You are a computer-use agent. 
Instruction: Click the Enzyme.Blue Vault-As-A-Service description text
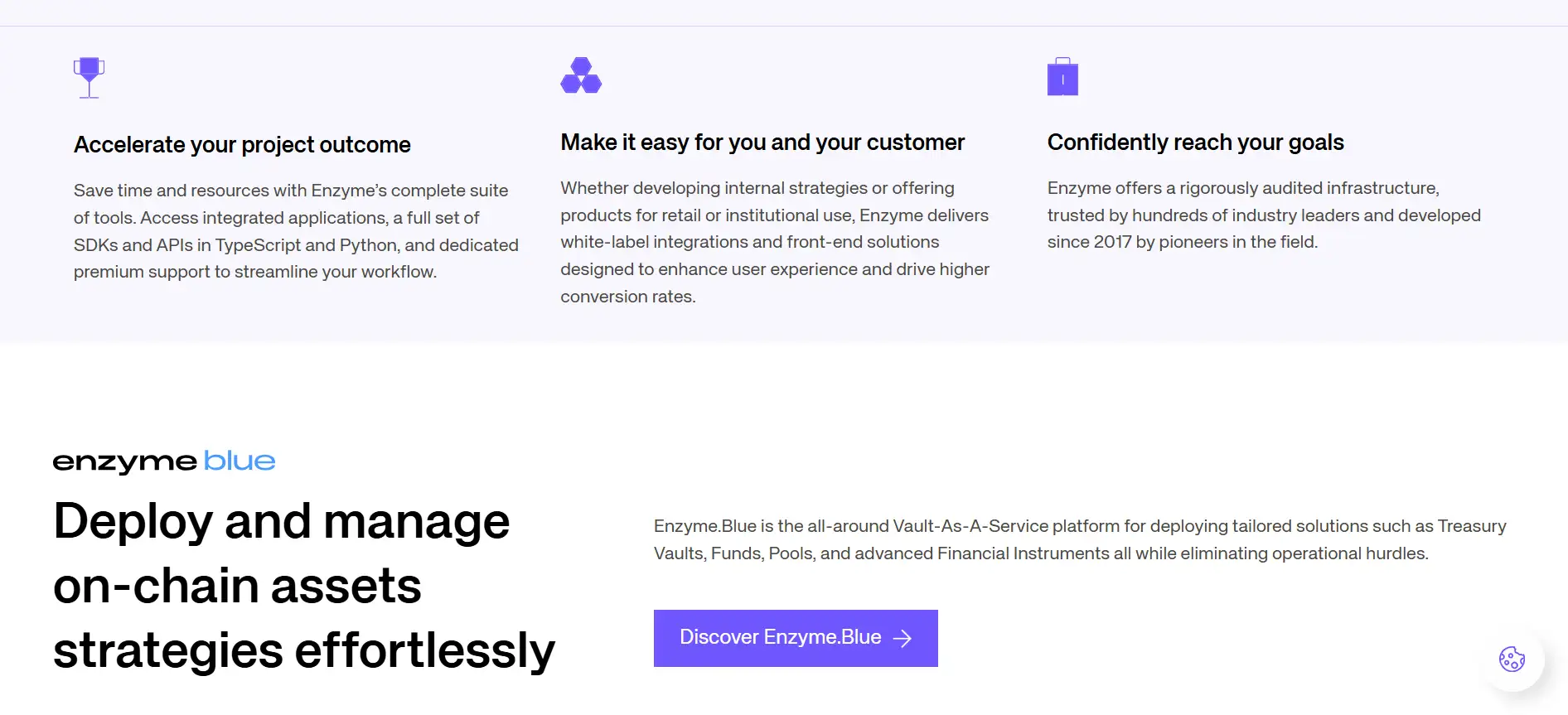[x=1079, y=539]
